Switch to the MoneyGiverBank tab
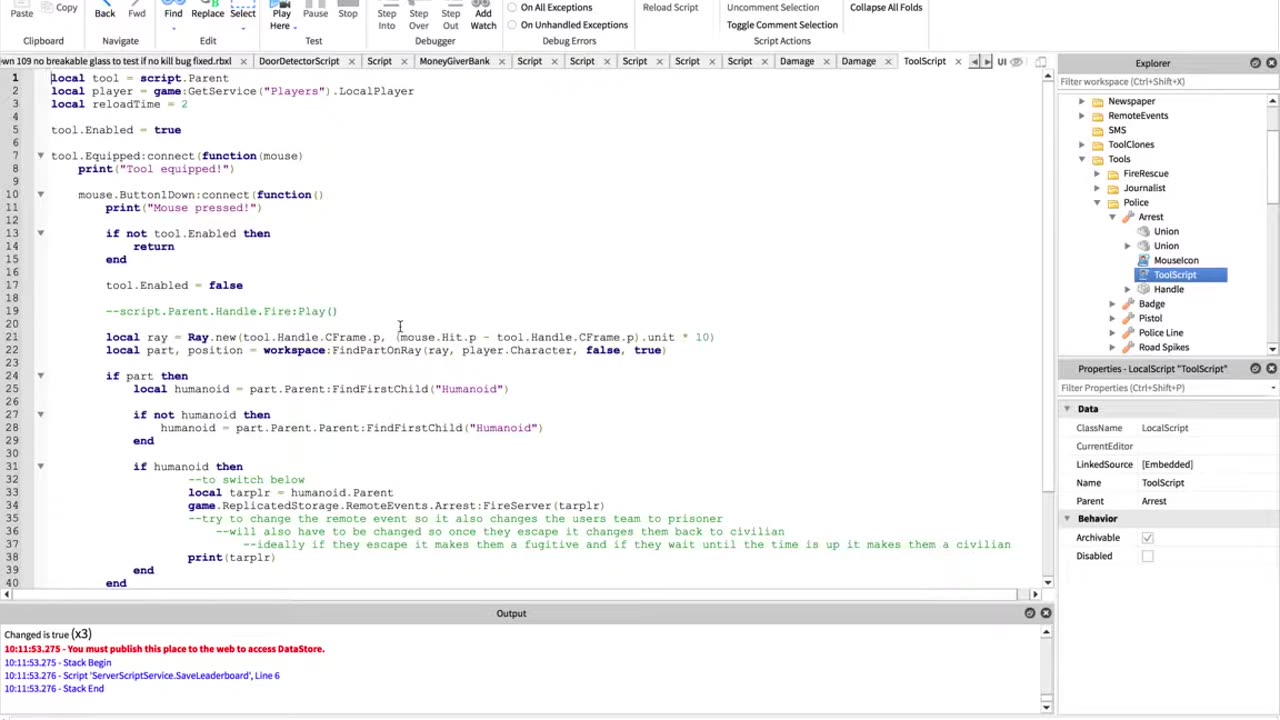 pos(455,62)
